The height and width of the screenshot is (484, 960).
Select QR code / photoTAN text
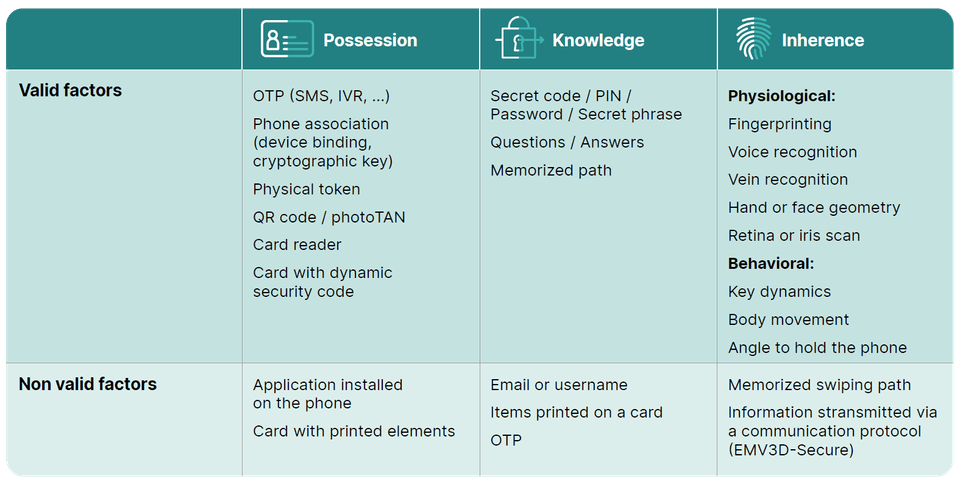329,217
